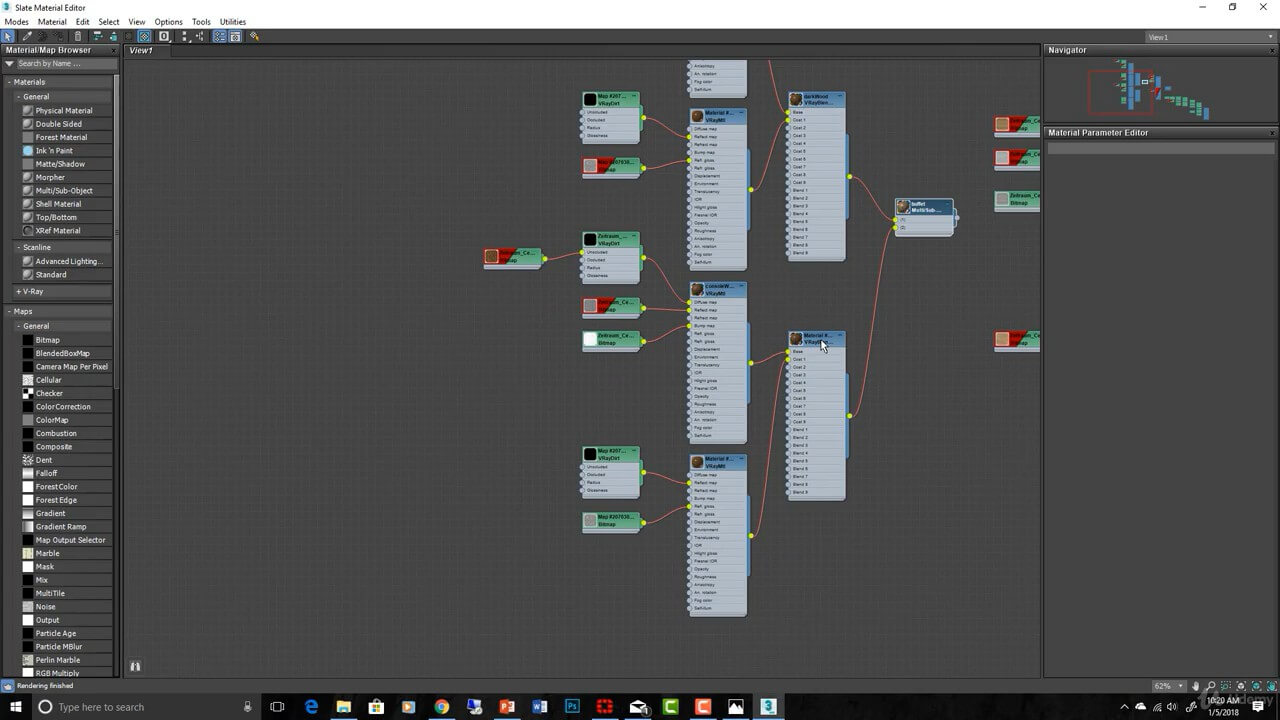Activate Zoom Region tool
1280x720 pixels.
pos(1225,686)
